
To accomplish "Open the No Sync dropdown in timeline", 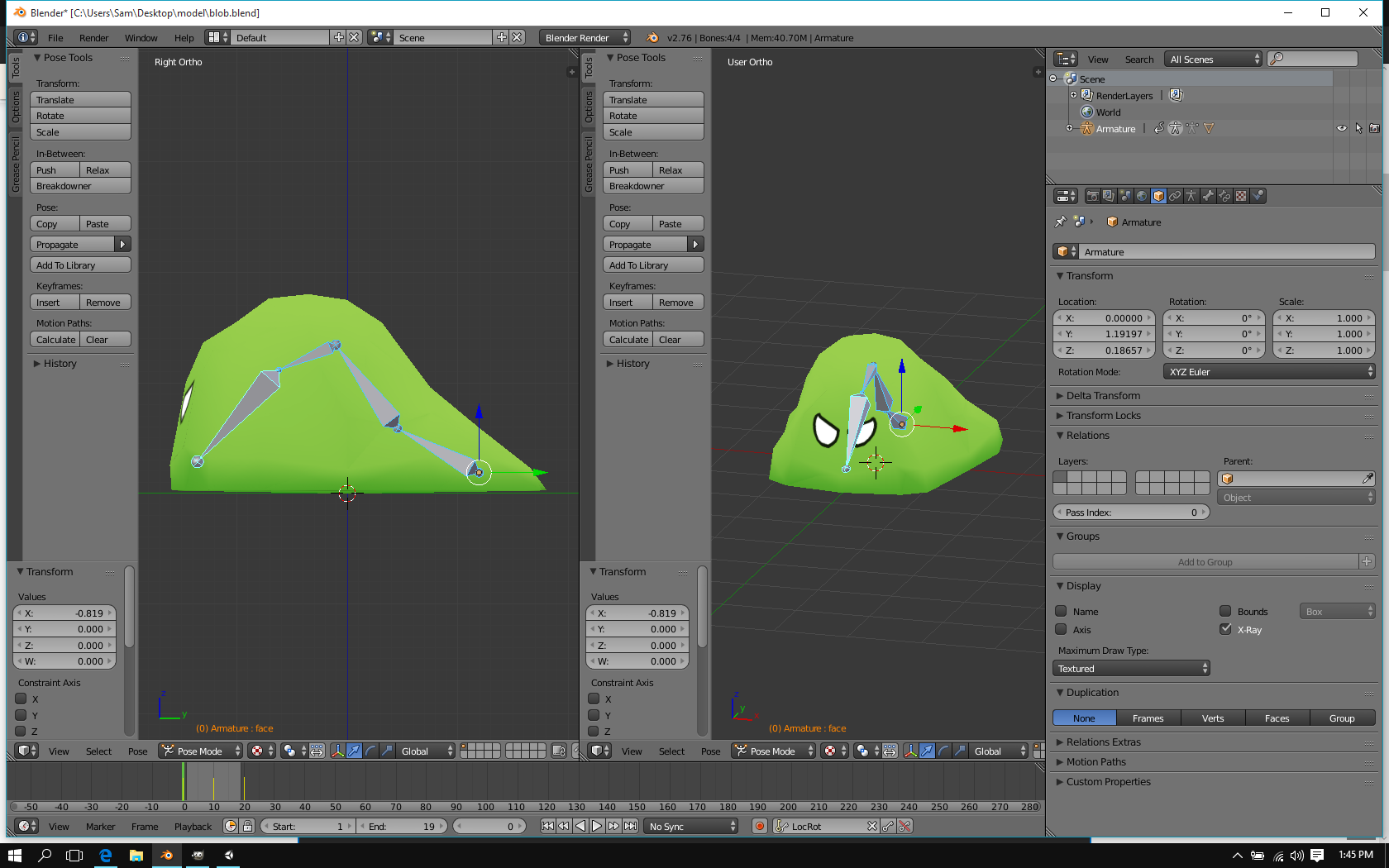I will [691, 826].
